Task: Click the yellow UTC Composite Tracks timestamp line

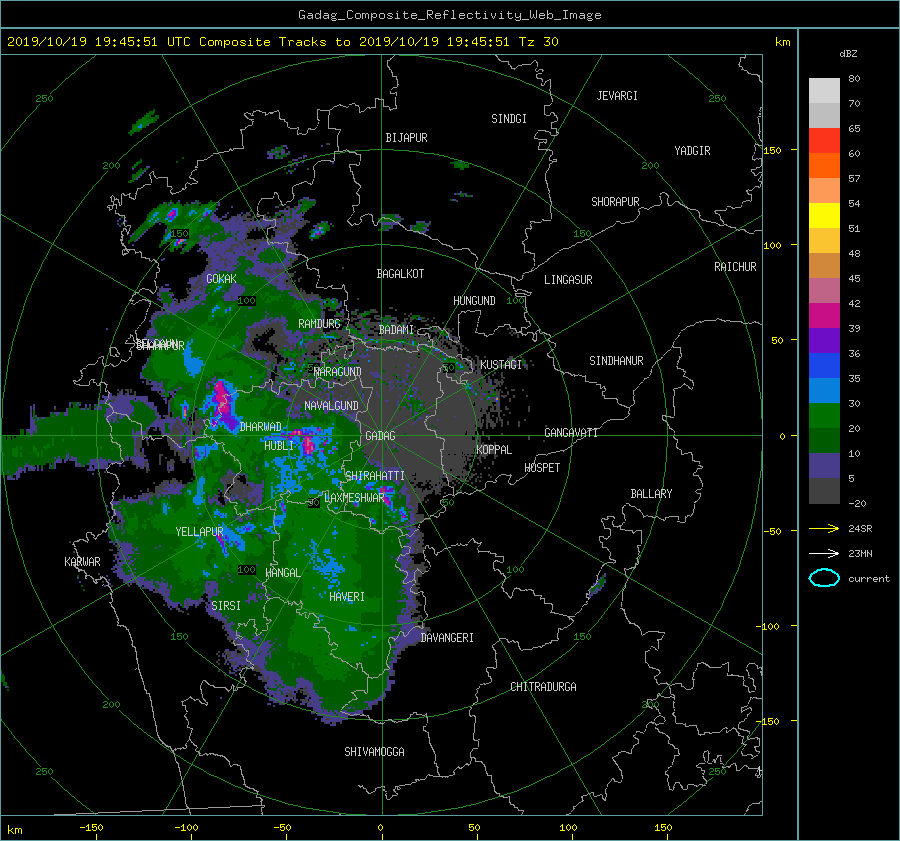Action: click(282, 42)
